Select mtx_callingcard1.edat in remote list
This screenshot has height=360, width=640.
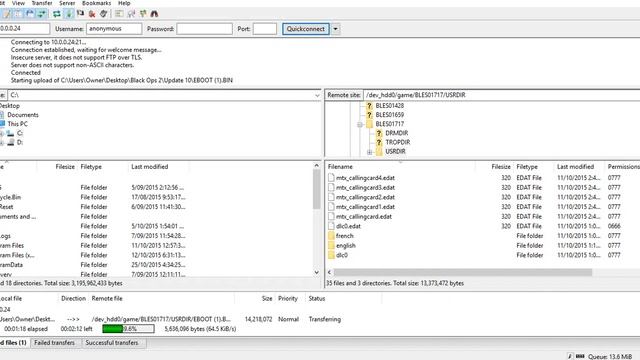[365, 207]
